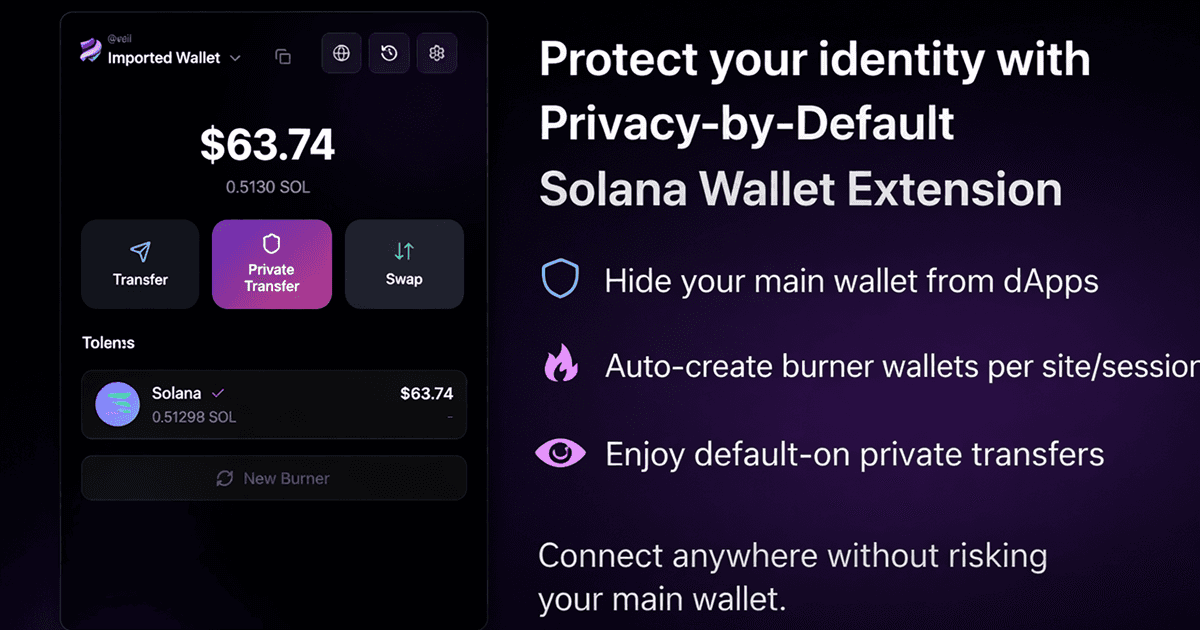Click the eye icon beside private transfers
1200x630 pixels.
point(560,453)
